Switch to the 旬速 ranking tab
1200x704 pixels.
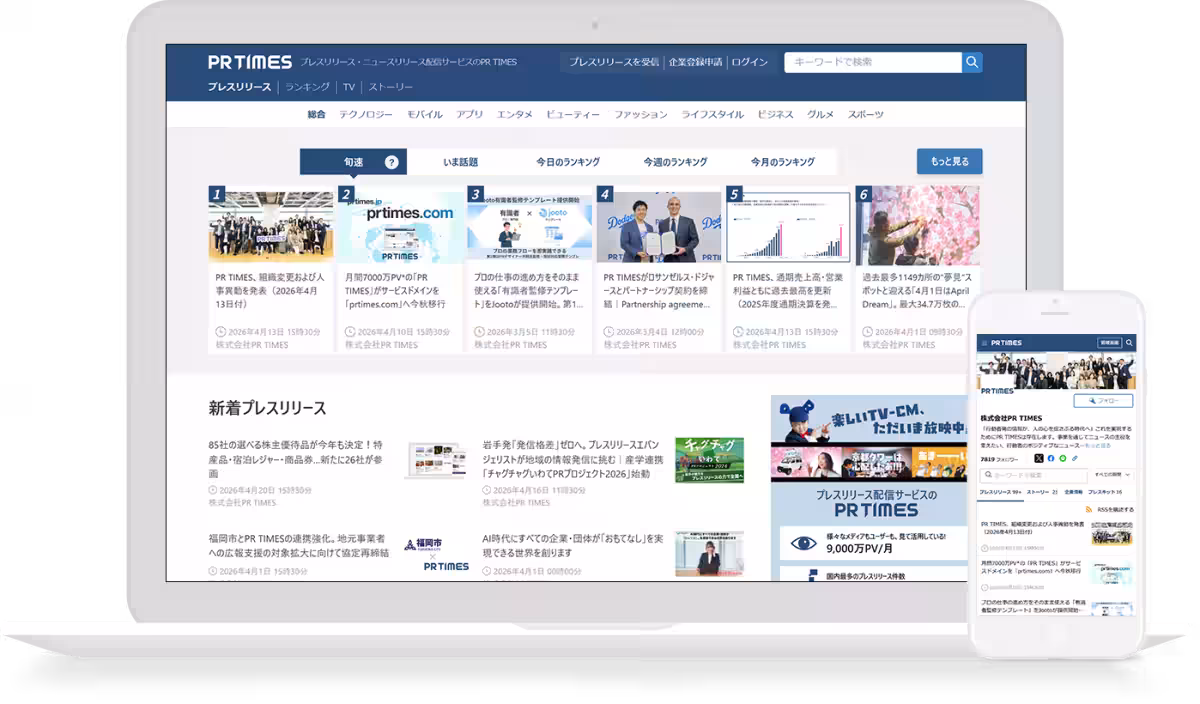(x=353, y=162)
